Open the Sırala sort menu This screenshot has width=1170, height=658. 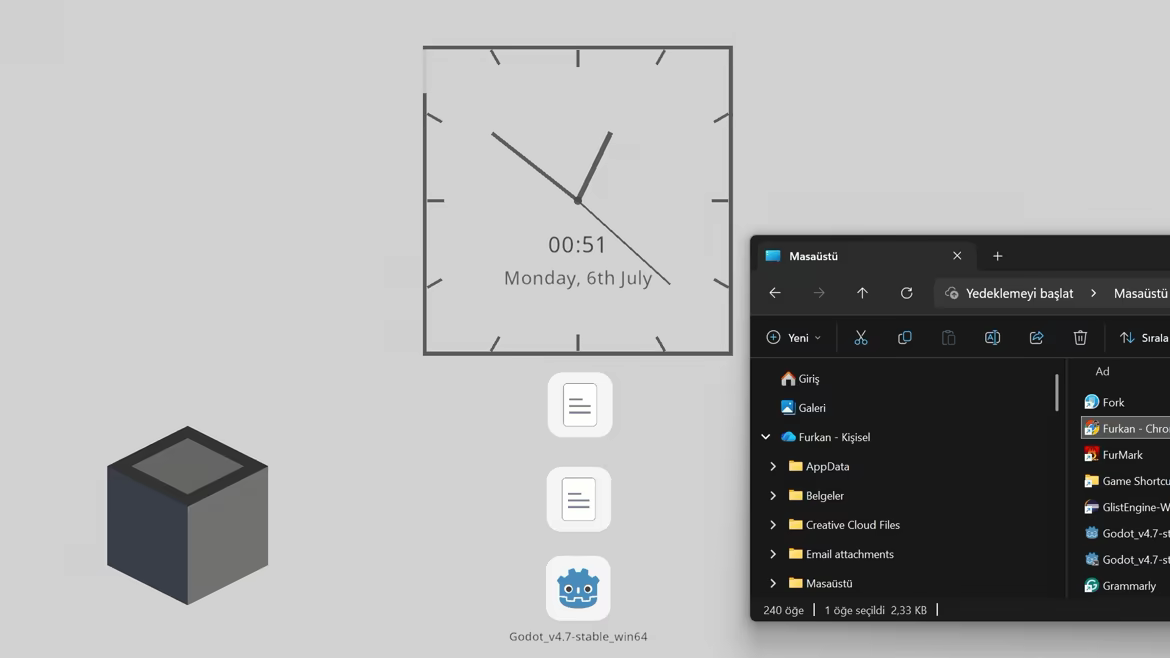tap(1144, 338)
